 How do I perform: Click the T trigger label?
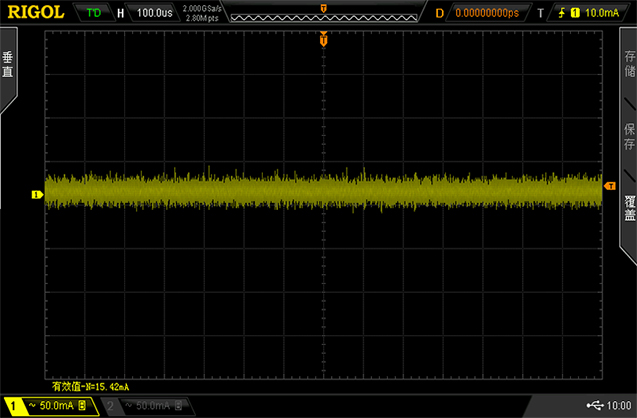tap(540, 13)
